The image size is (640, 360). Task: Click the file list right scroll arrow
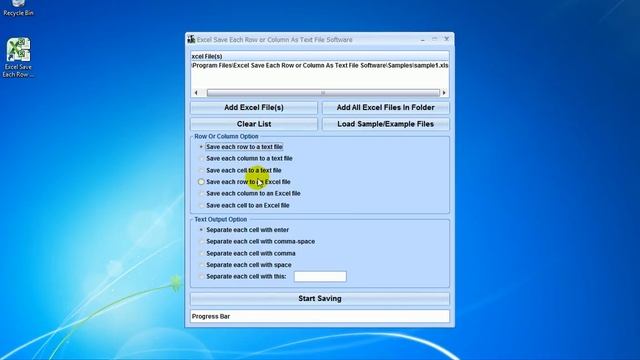[x=444, y=93]
